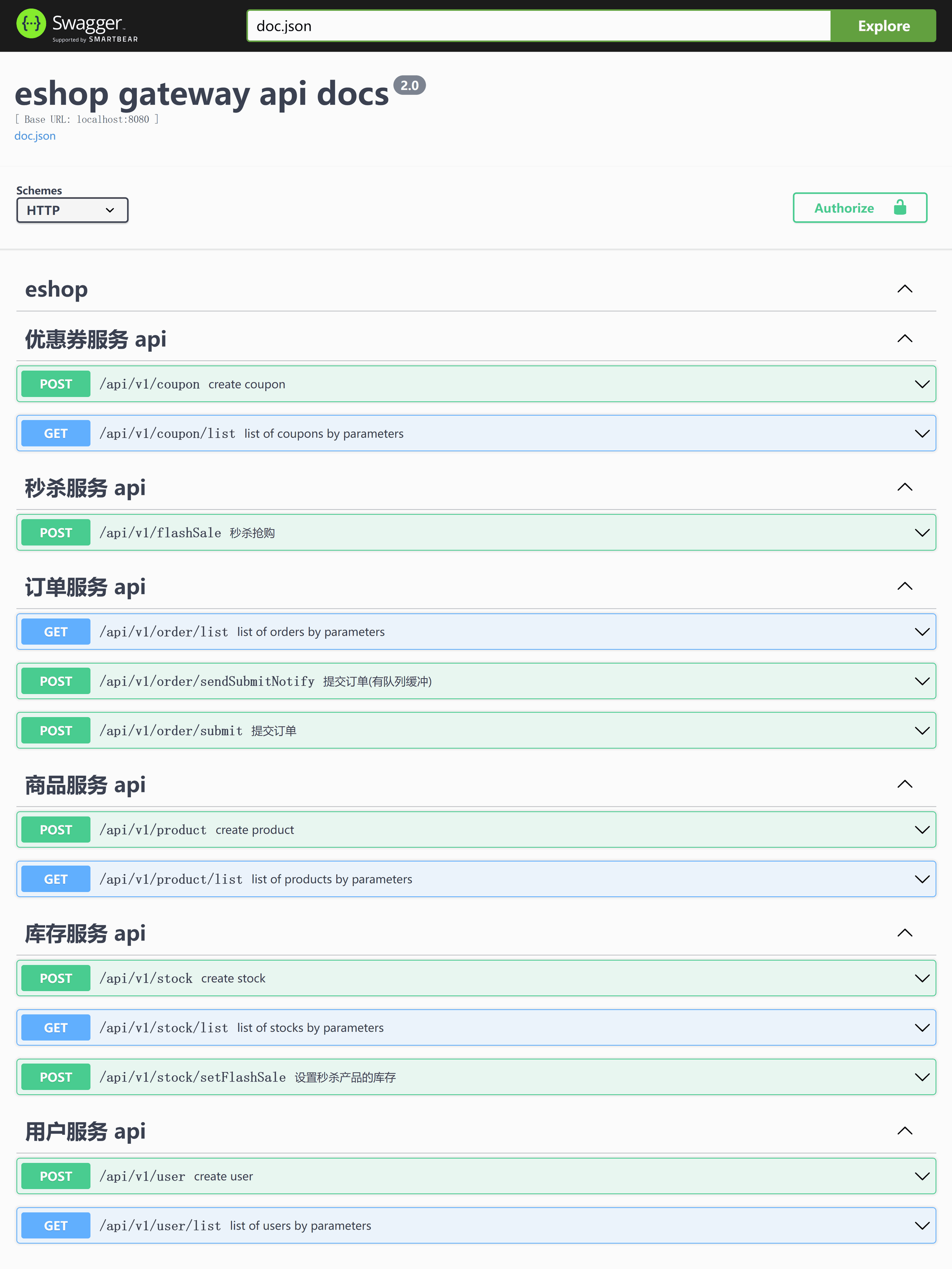The height and width of the screenshot is (1269, 952).
Task: Collapse the 秒杀服务 api section arrow
Action: 904,488
